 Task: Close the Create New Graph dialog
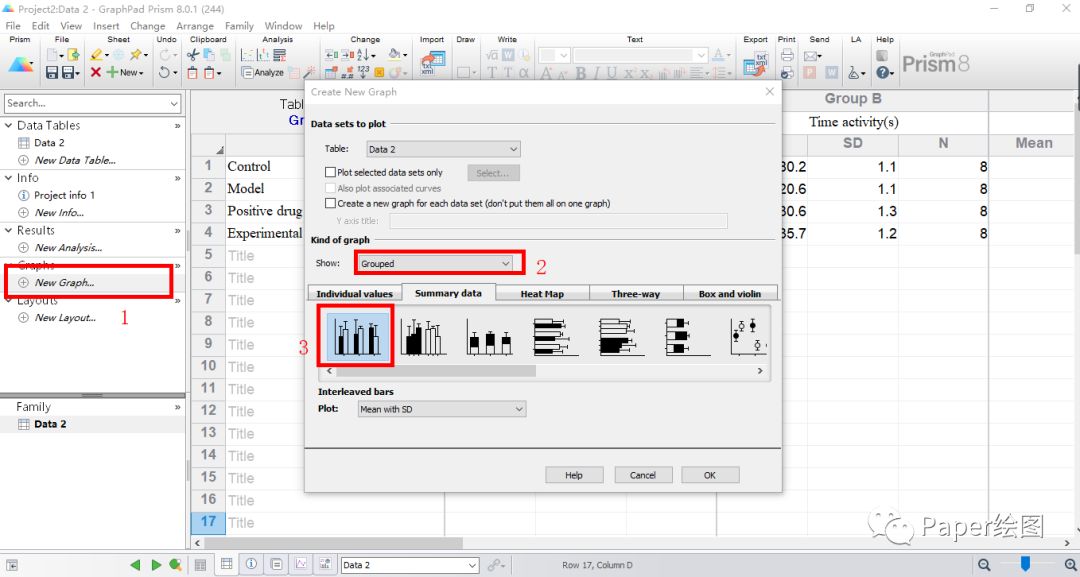click(x=769, y=92)
